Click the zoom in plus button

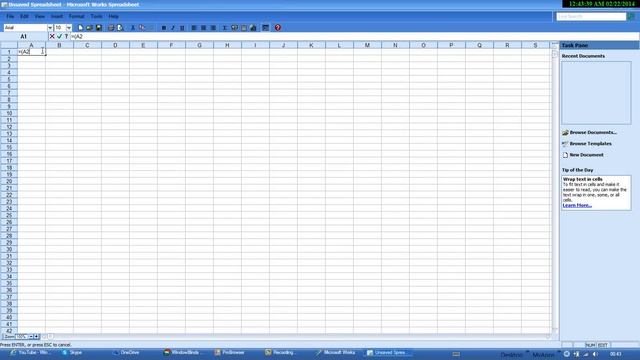pyautogui.click(x=36, y=337)
